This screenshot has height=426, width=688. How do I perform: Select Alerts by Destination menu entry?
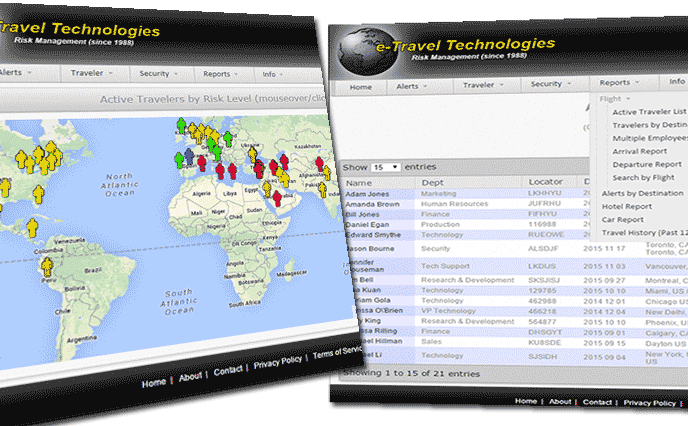tap(642, 193)
